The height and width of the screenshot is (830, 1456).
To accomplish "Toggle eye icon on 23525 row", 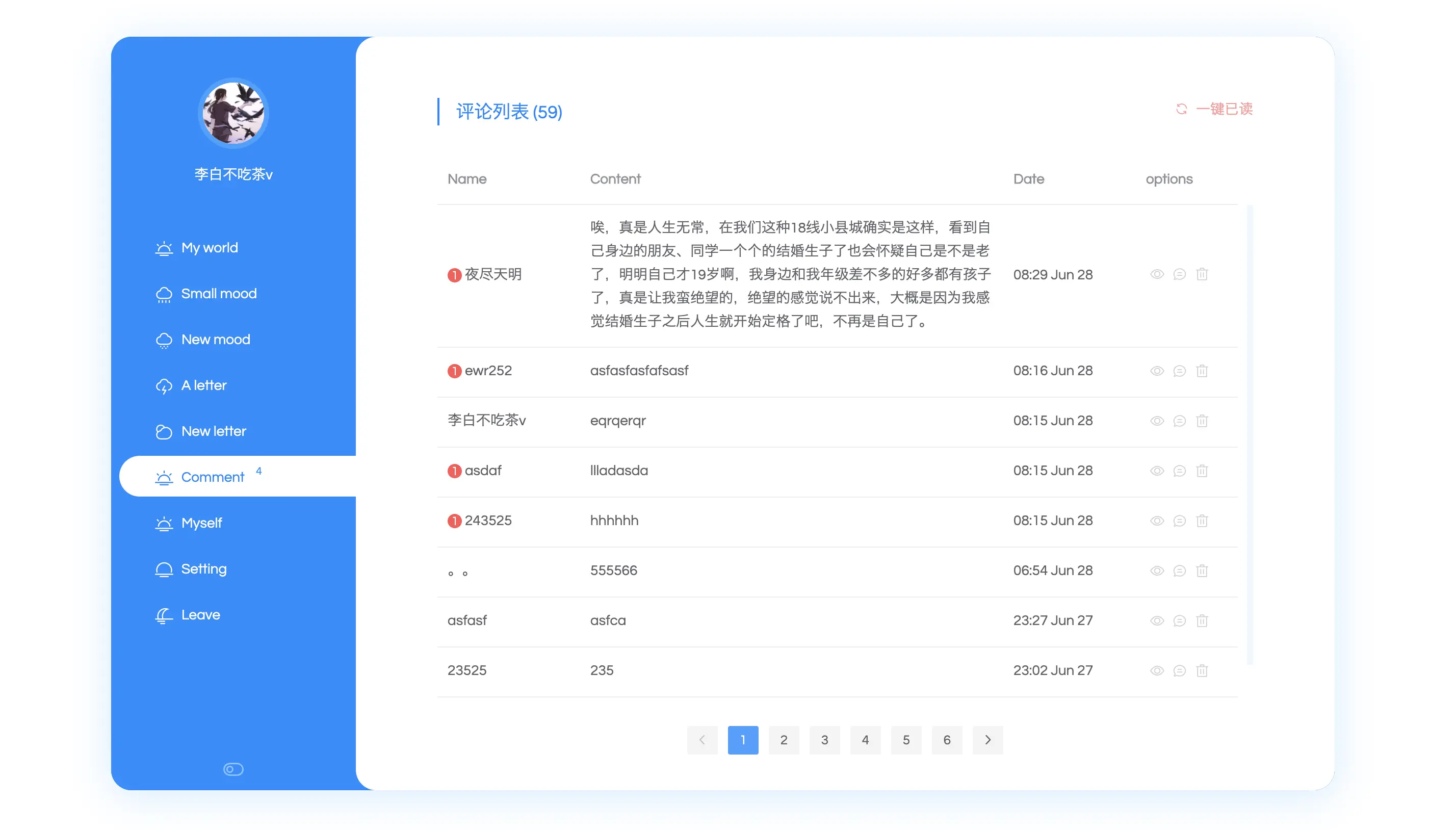I will tap(1156, 671).
